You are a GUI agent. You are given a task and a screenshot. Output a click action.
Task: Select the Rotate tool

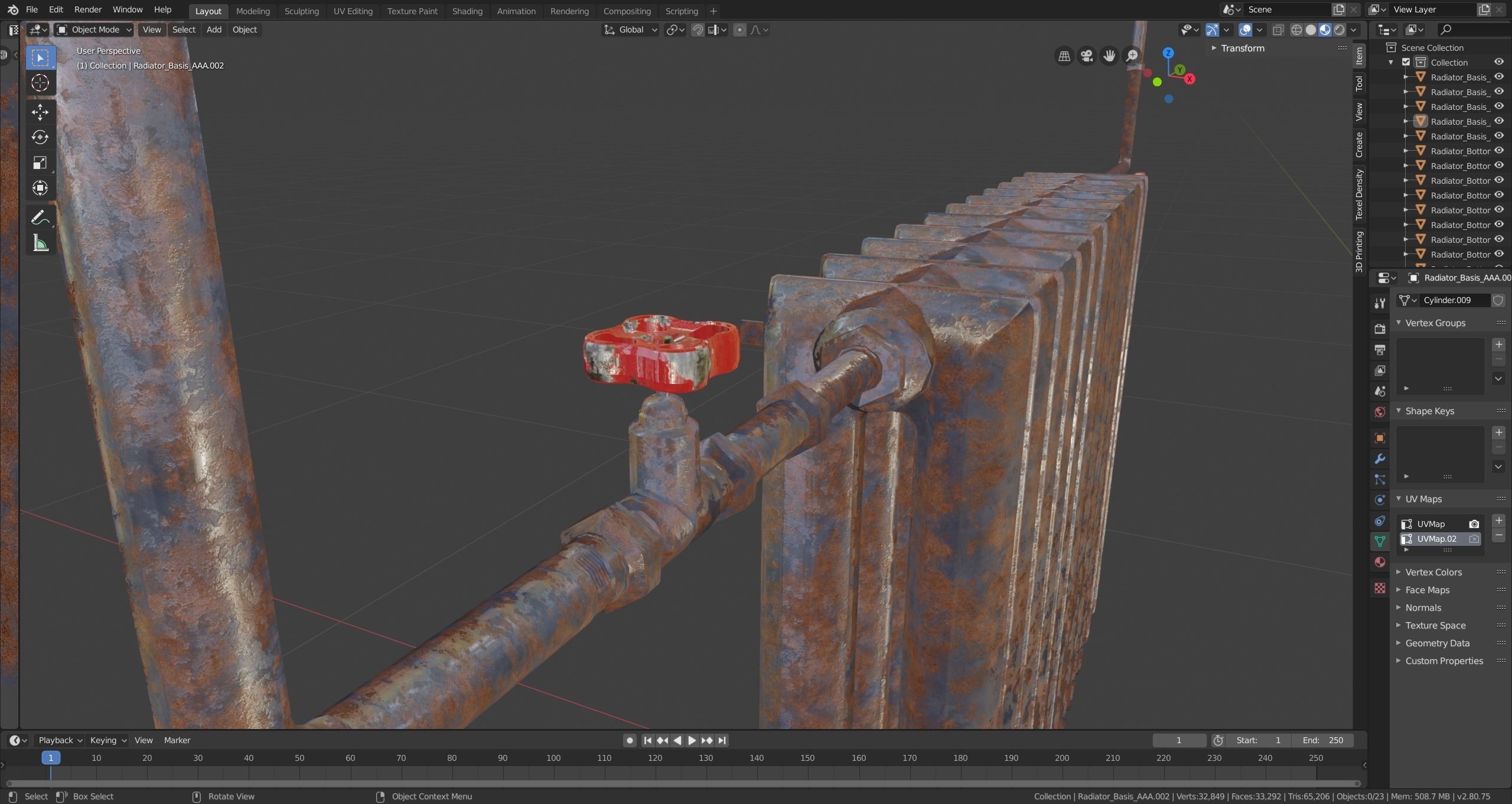[40, 137]
